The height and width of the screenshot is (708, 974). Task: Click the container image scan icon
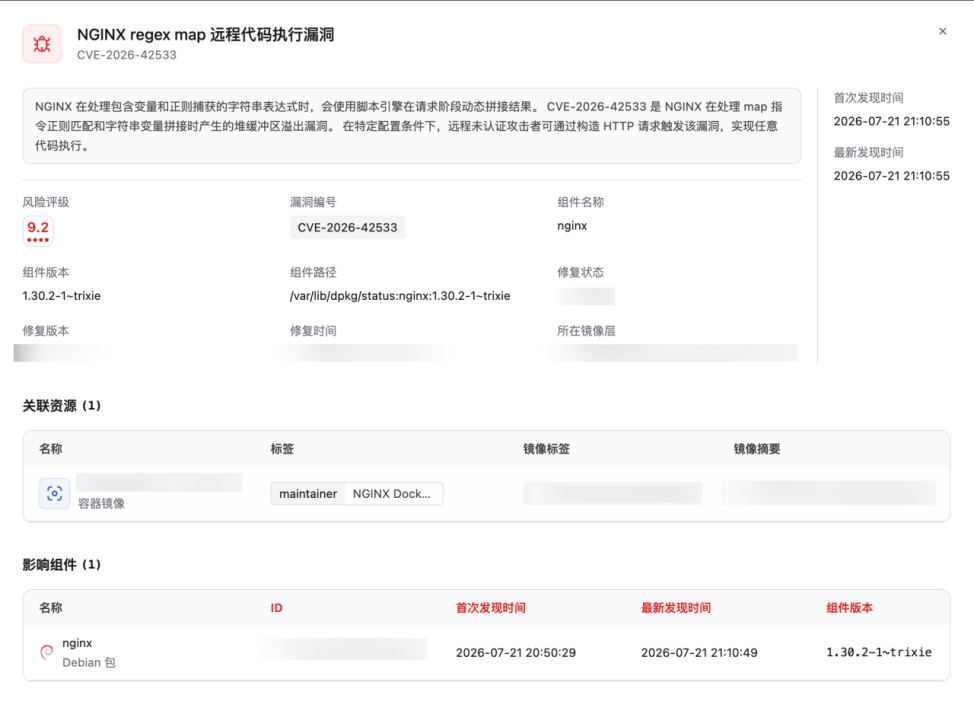55,494
